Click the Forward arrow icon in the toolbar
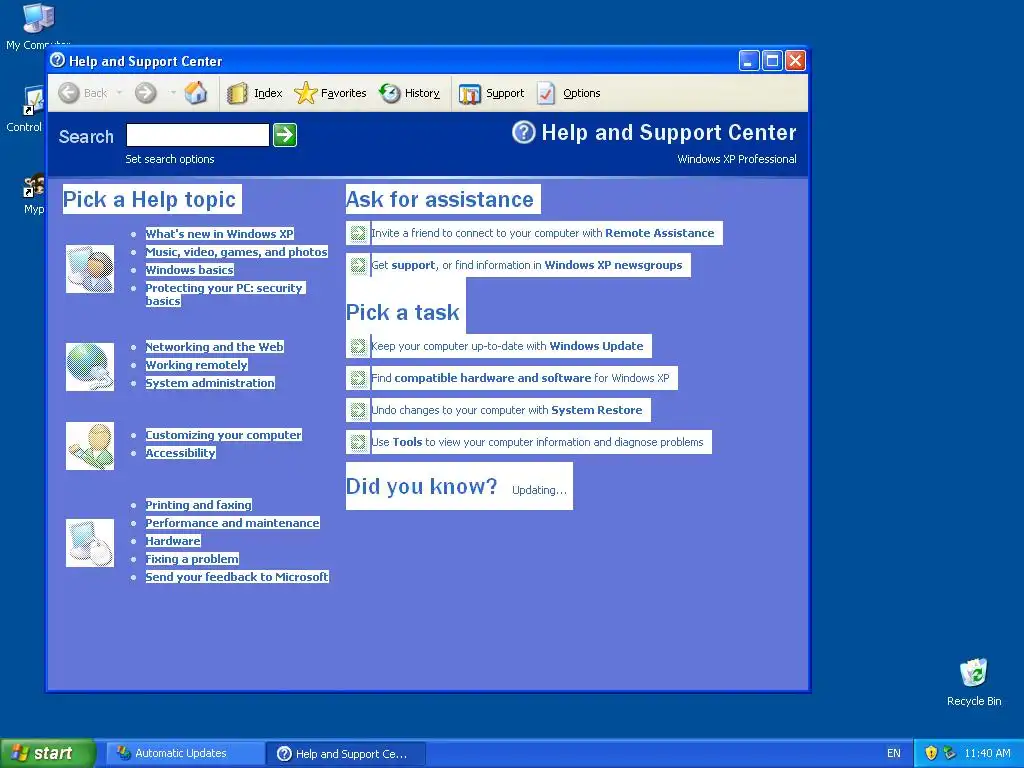 click(x=146, y=93)
